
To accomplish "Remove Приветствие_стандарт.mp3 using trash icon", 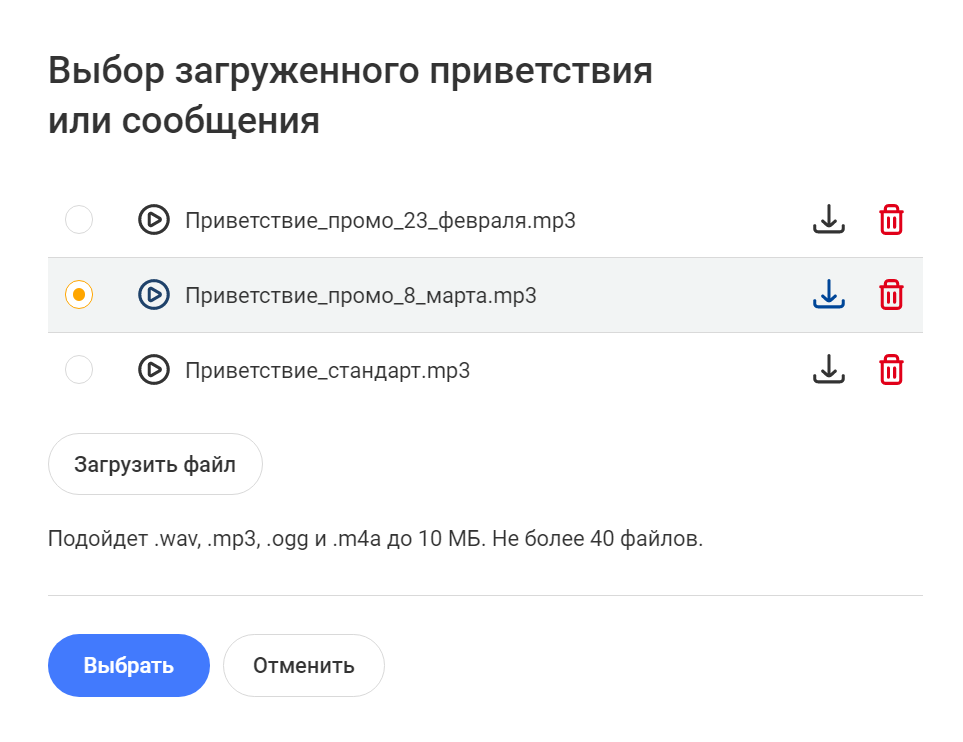I will point(891,370).
